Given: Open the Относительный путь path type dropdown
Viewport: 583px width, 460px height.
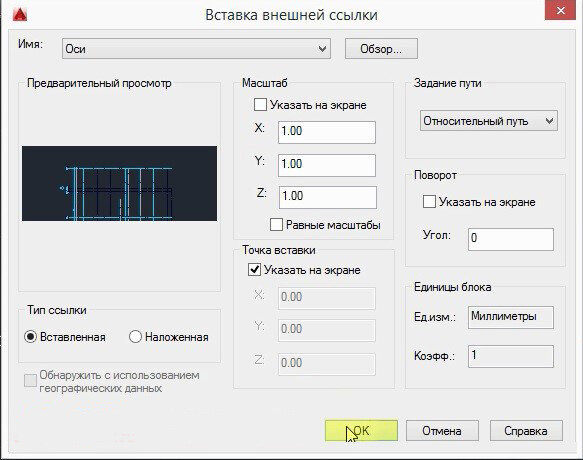Looking at the screenshot, I should [x=489, y=120].
